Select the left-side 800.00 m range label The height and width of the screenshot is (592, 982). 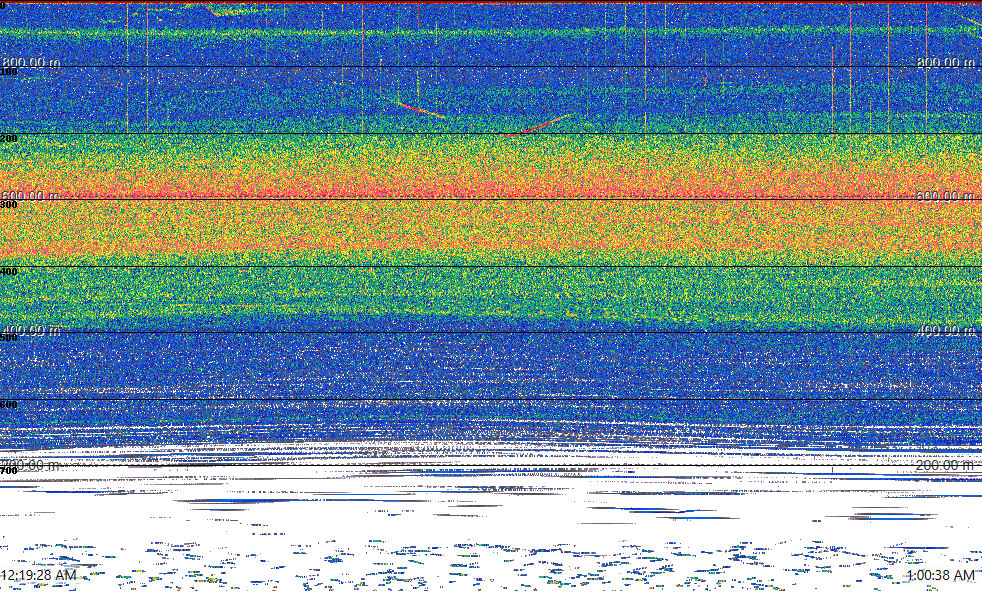point(31,62)
